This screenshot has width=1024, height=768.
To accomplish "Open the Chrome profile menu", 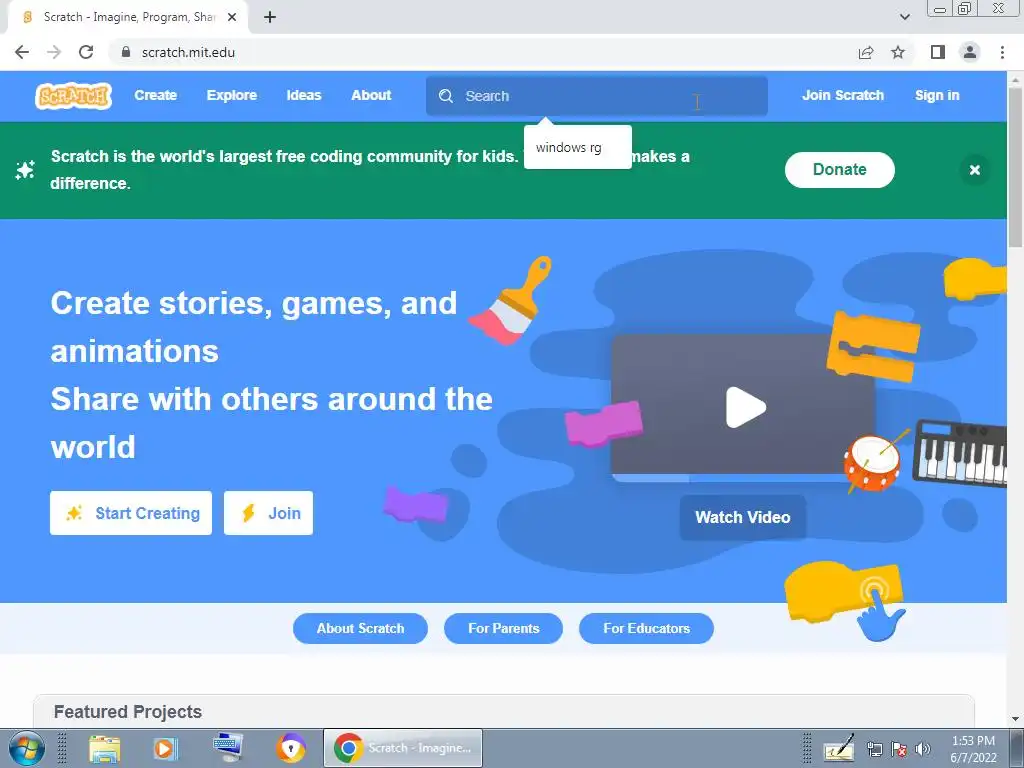I will (x=970, y=52).
